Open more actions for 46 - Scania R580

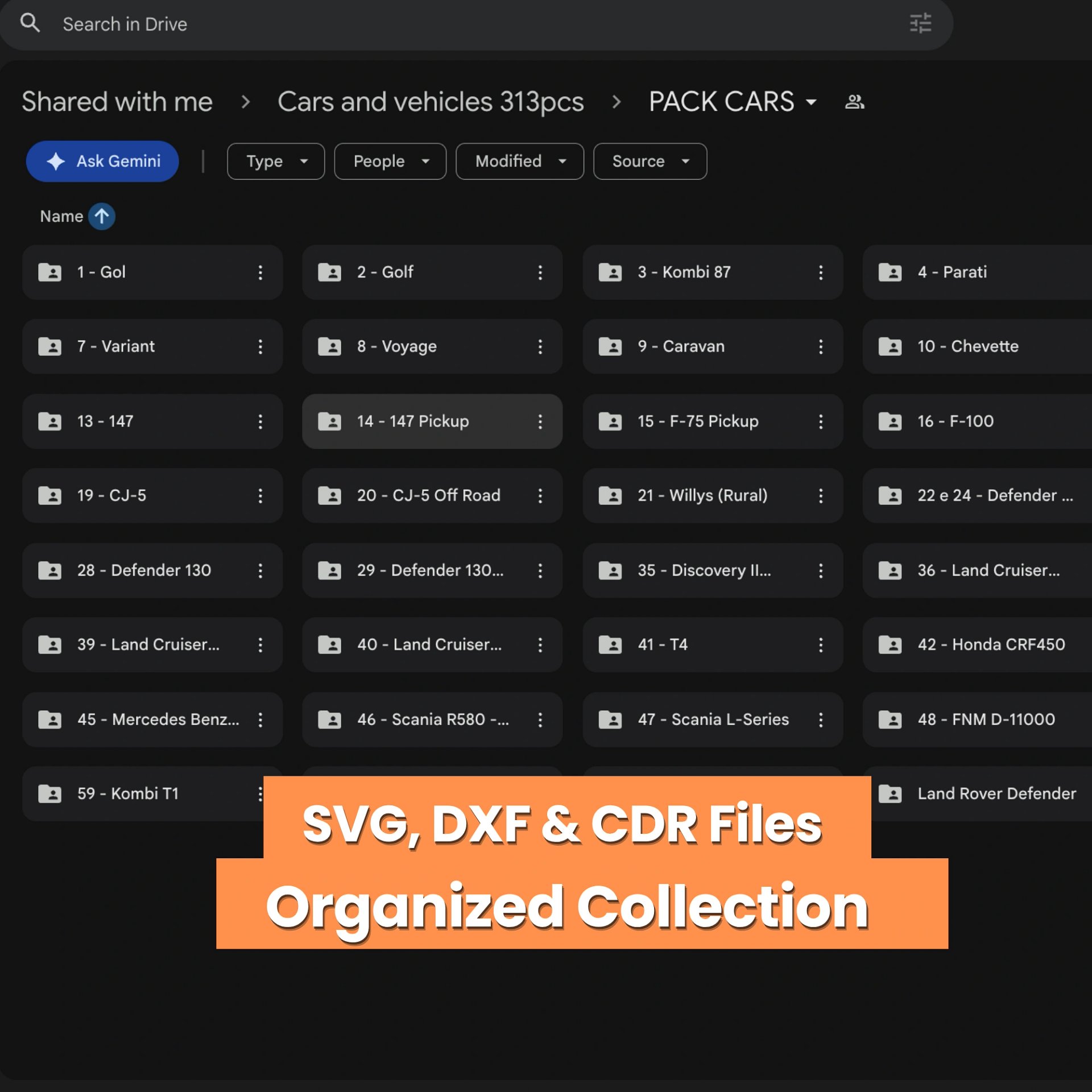pos(540,719)
